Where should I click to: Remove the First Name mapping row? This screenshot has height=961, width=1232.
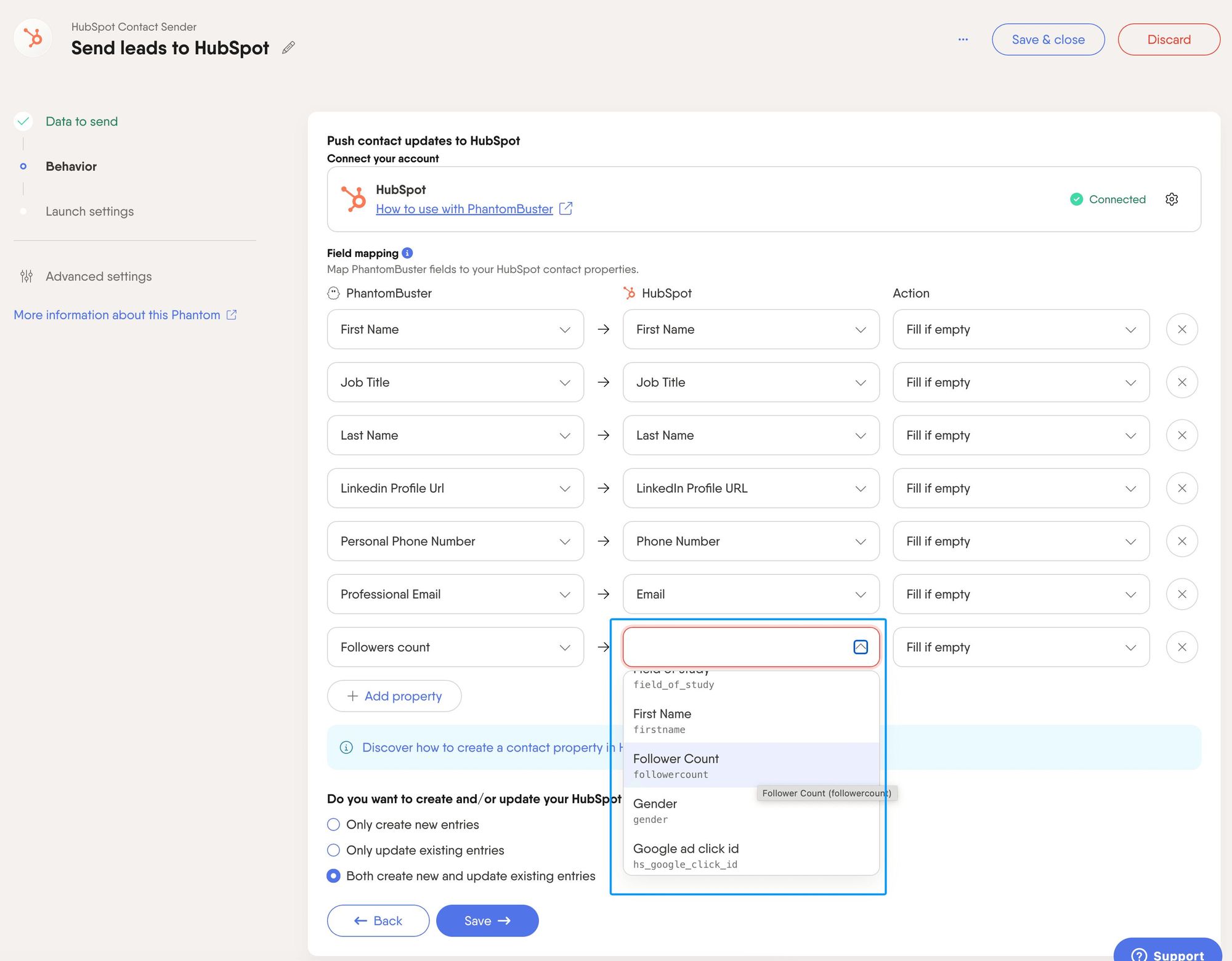1181,330
